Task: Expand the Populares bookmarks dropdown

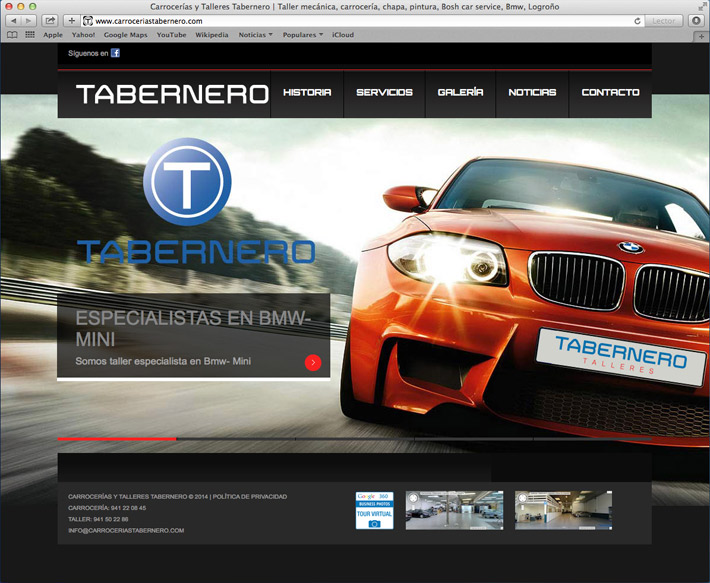Action: click(303, 35)
